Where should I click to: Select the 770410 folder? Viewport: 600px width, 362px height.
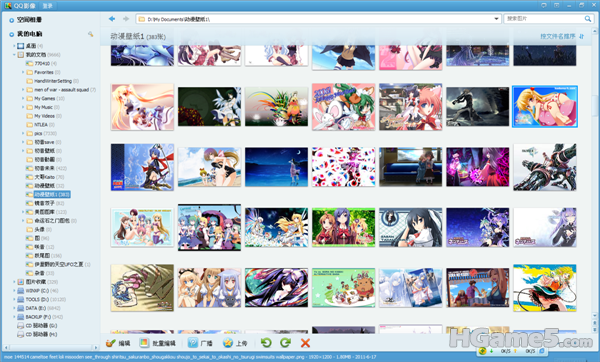(x=41, y=64)
